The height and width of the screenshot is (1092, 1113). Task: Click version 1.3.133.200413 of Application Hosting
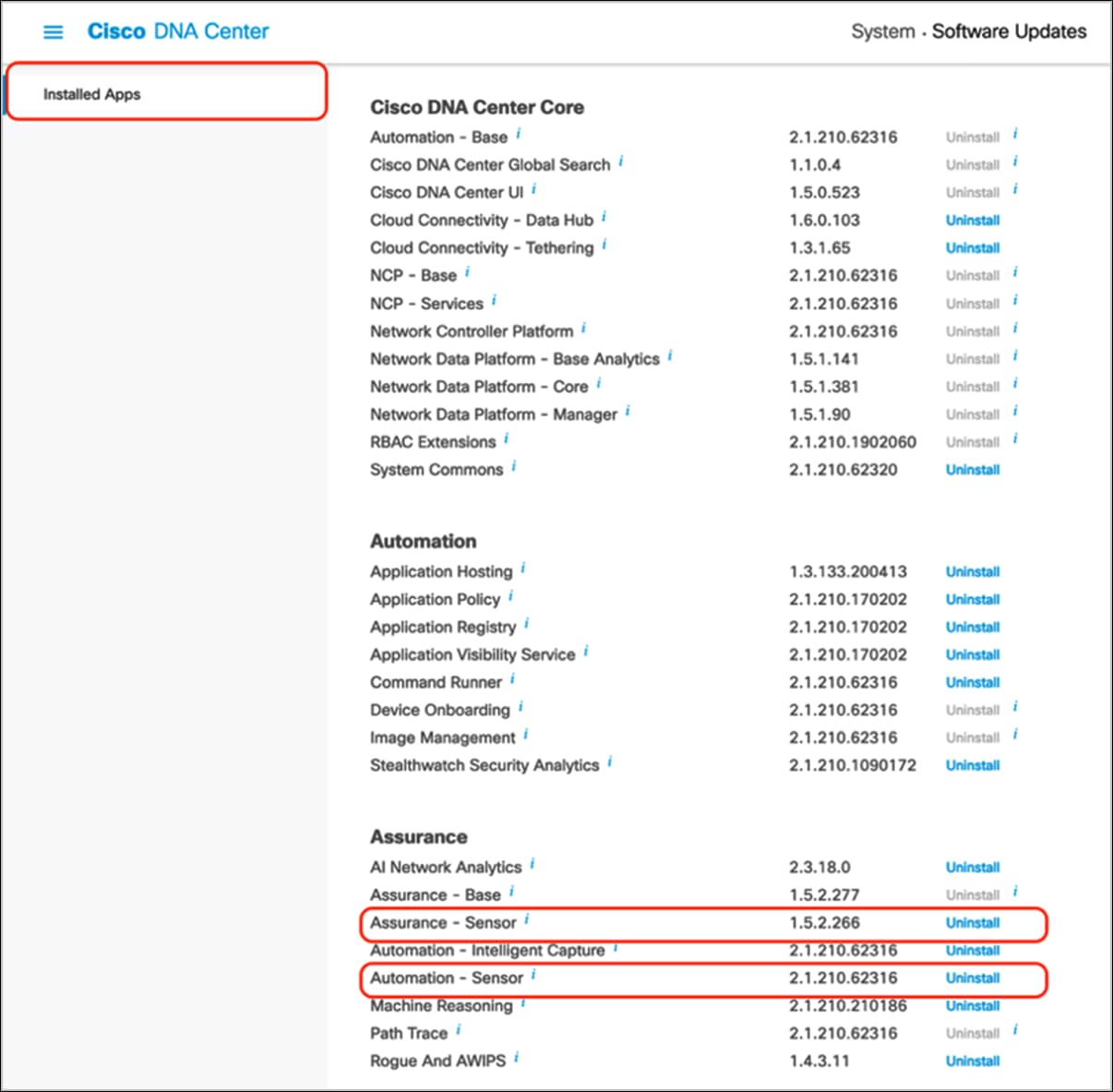tap(848, 572)
